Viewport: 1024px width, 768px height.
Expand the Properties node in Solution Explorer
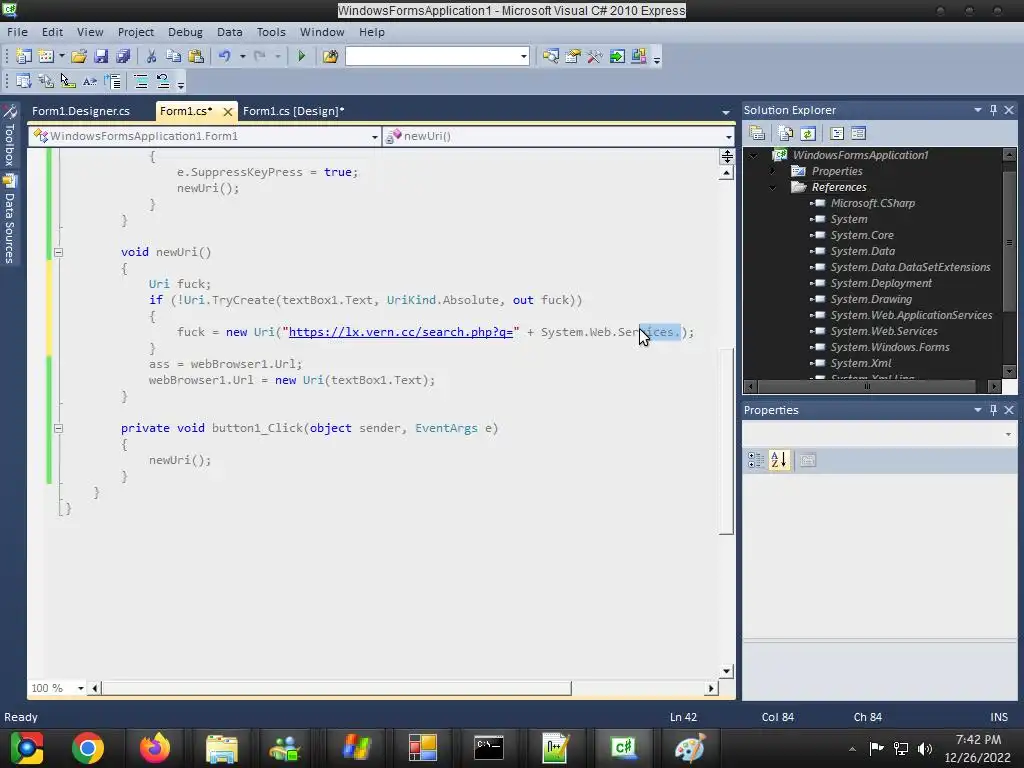(773, 171)
